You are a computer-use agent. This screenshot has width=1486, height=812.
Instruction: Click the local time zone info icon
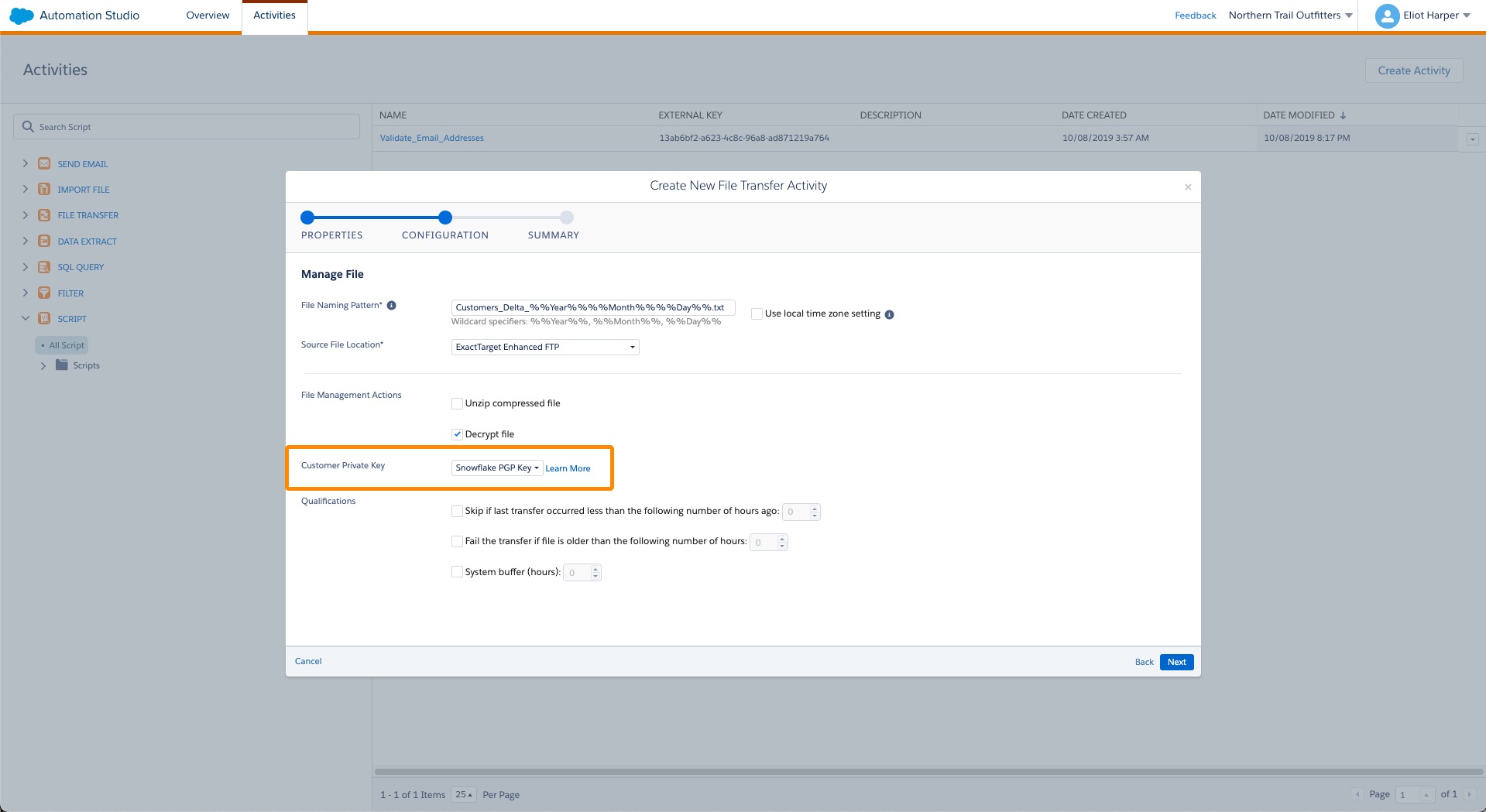[x=890, y=314]
